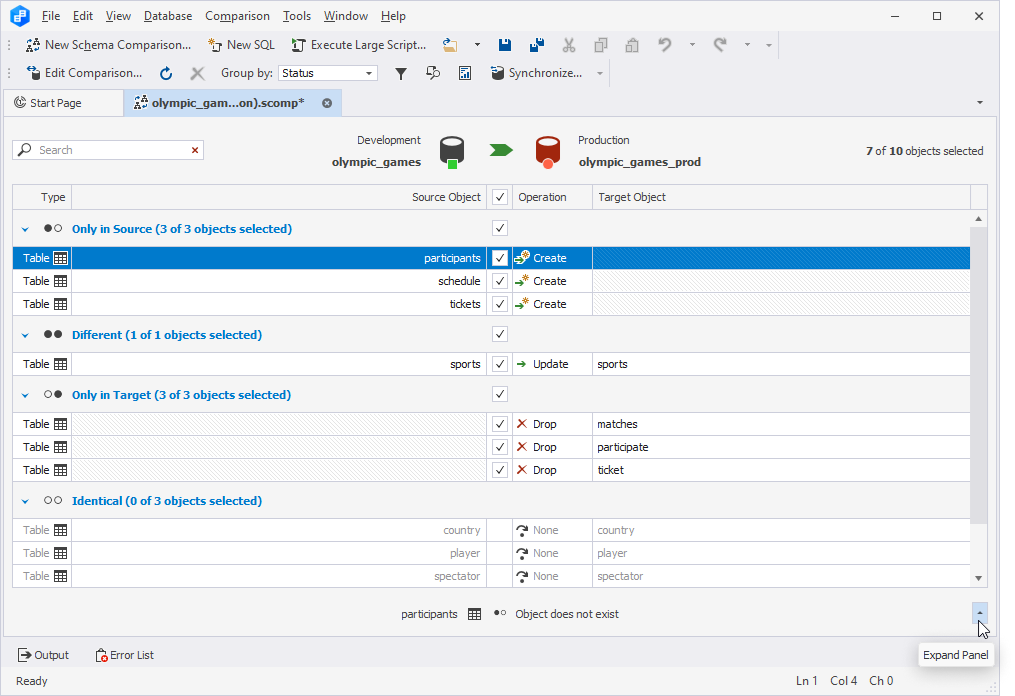
Task: Open a New SQL document
Action: (241, 45)
